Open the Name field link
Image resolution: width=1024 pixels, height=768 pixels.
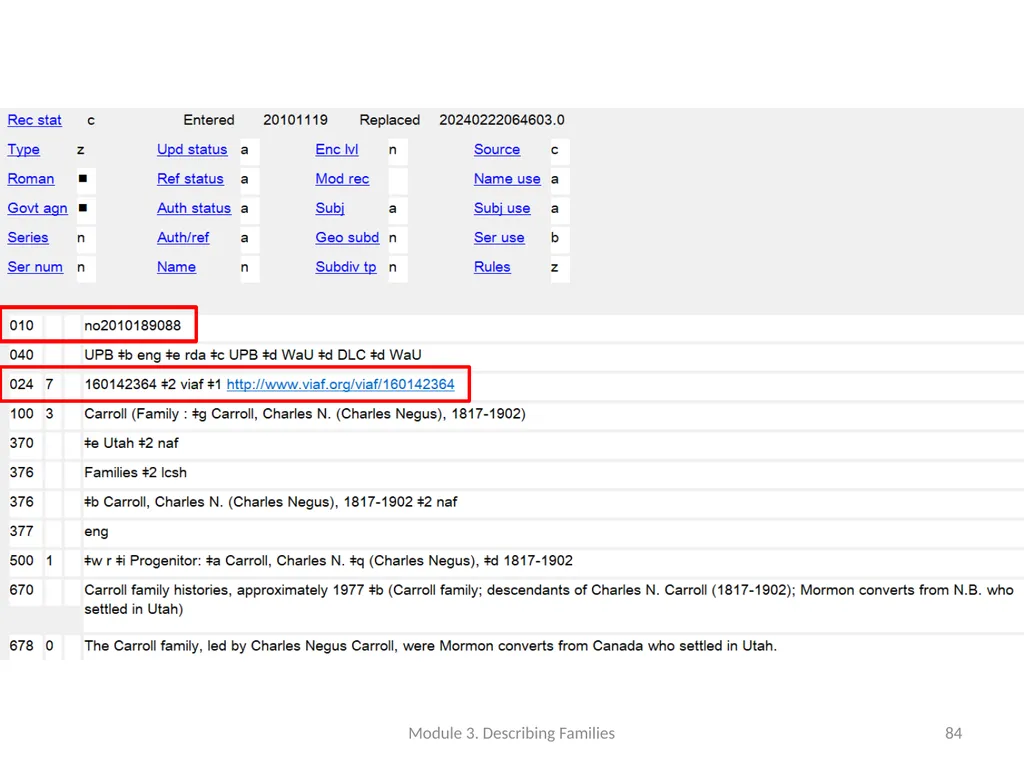click(x=176, y=267)
